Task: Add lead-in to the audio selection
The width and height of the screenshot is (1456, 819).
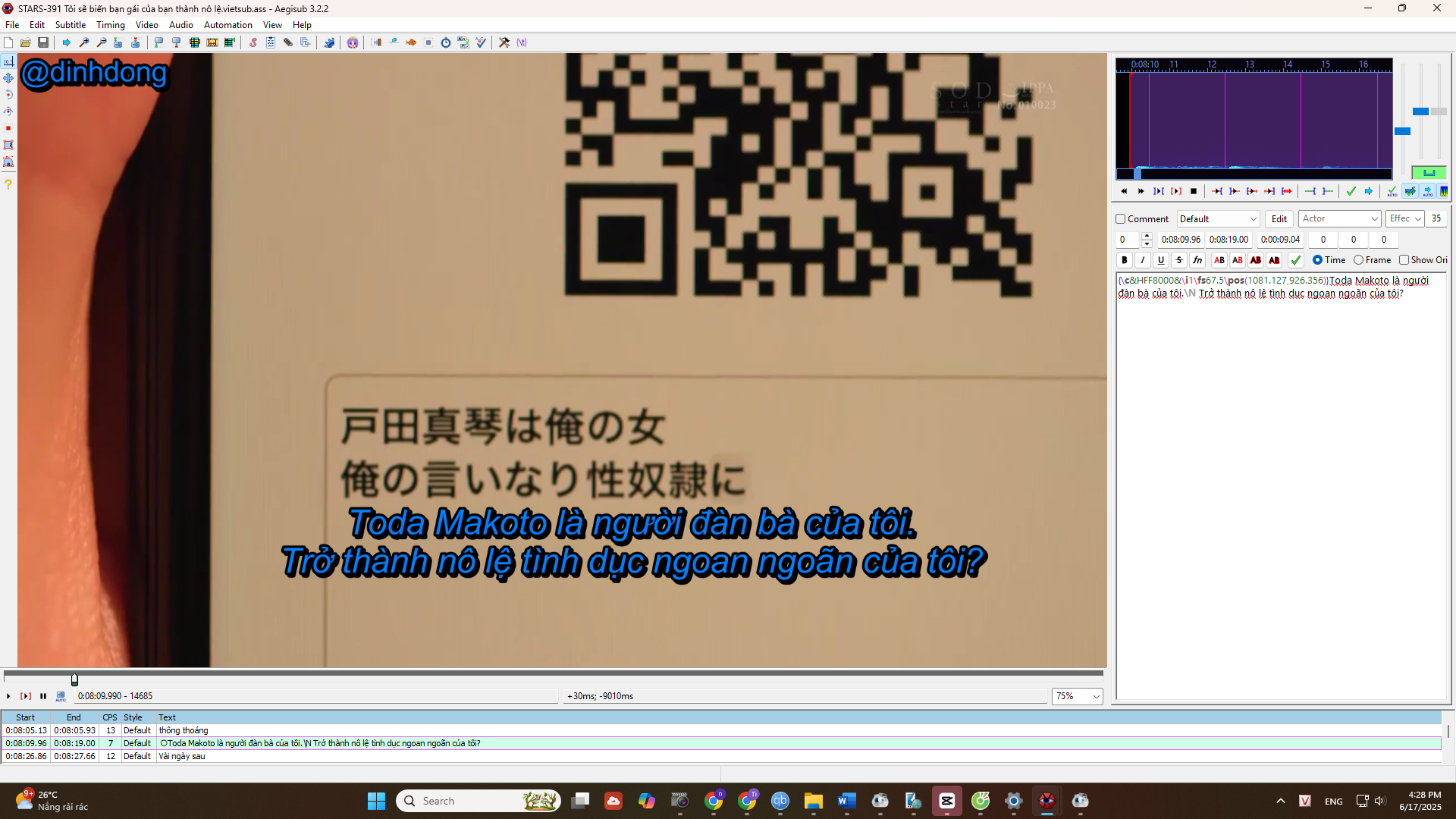Action: (1310, 191)
